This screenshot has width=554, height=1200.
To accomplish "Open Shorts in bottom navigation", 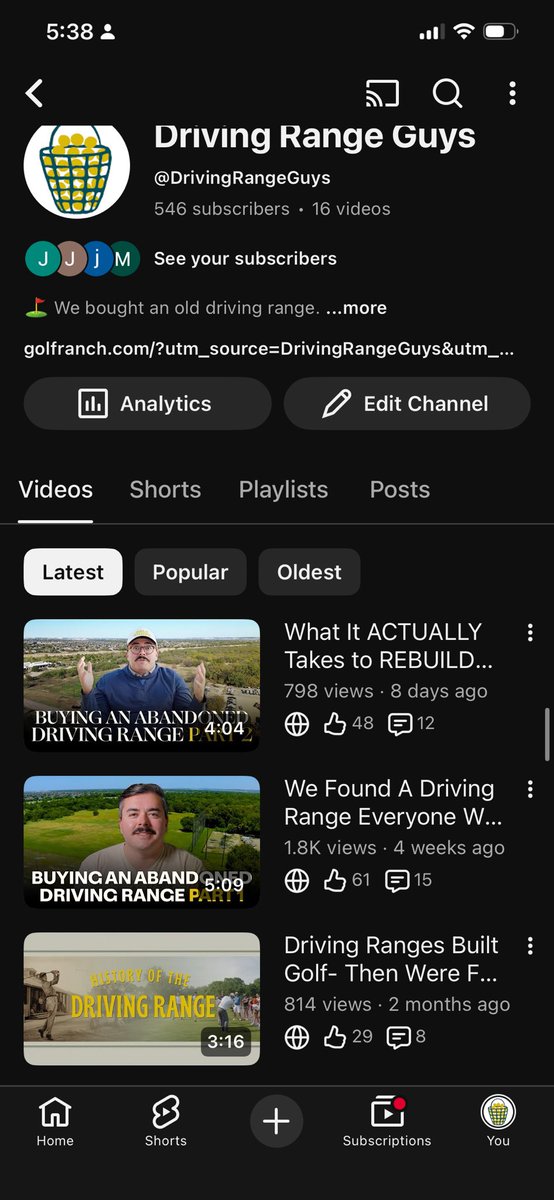I will point(165,1121).
